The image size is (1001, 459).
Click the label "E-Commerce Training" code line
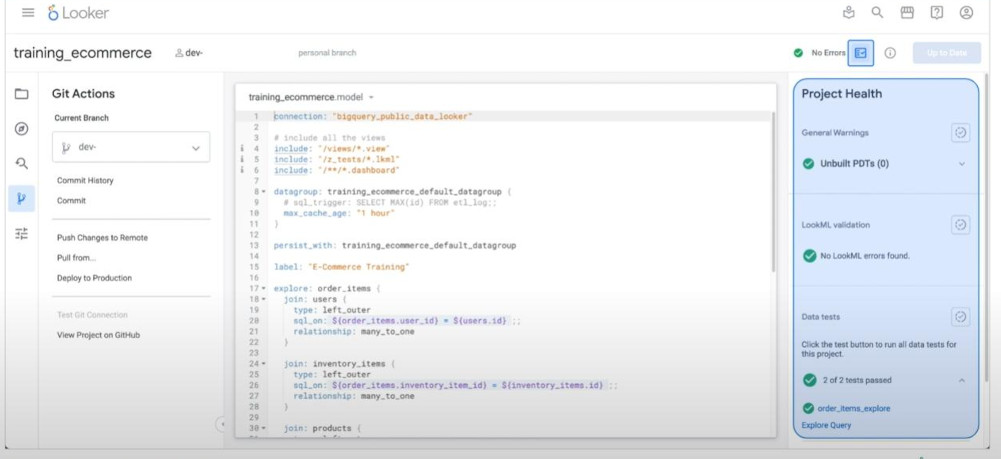click(342, 267)
